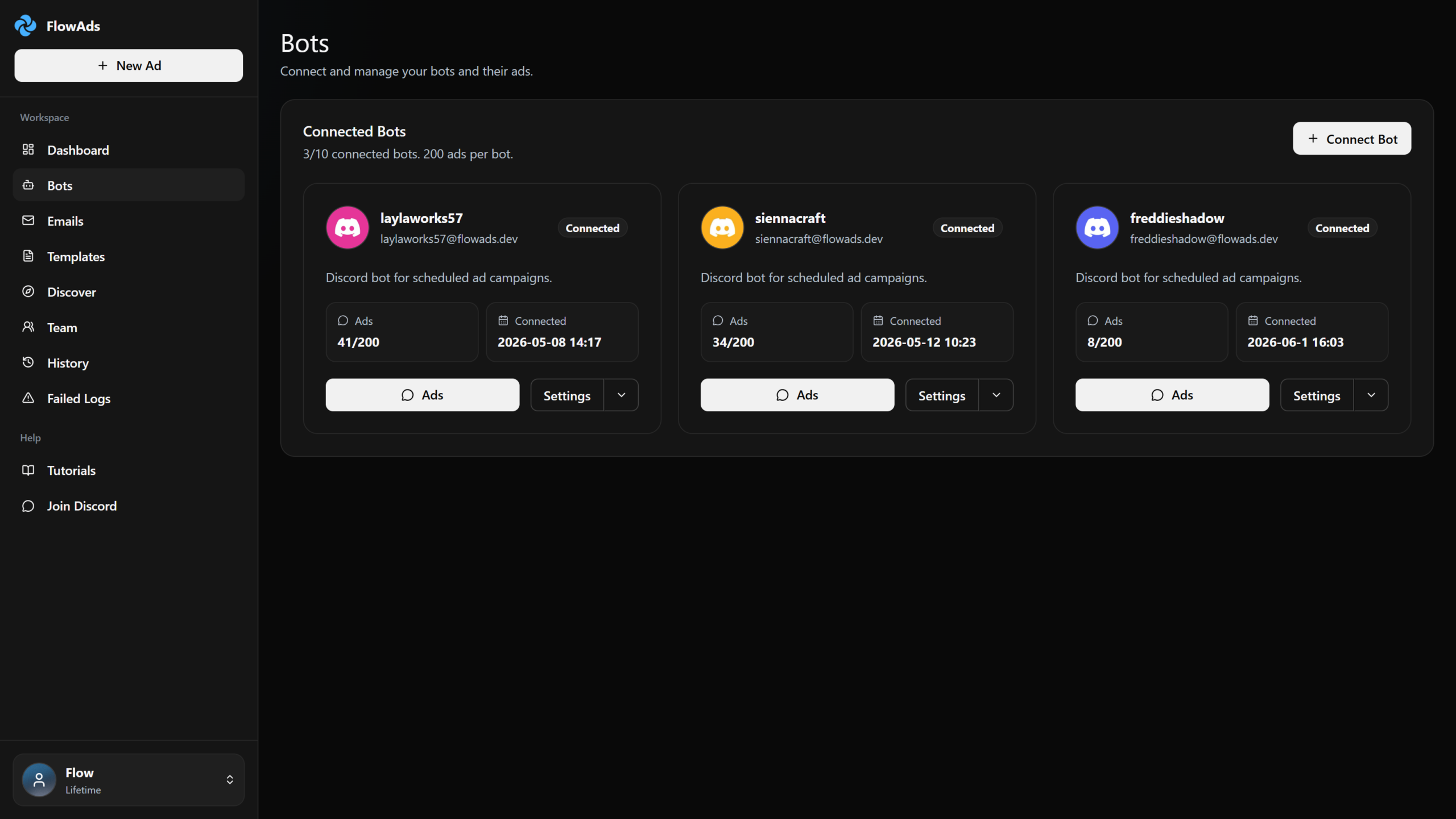Click the Templates document icon
The height and width of the screenshot is (819, 1456).
click(28, 256)
